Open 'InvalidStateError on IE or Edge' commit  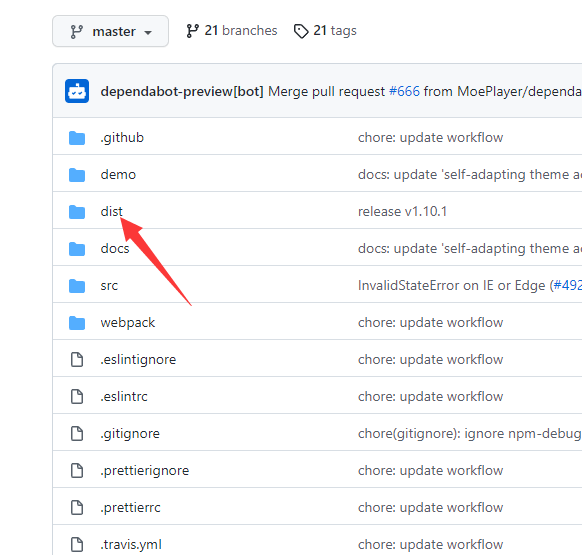453,285
